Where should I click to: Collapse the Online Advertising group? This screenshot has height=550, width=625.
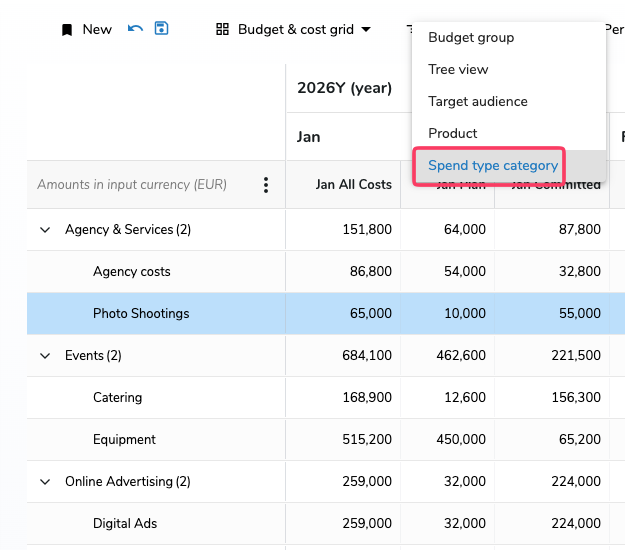45,482
